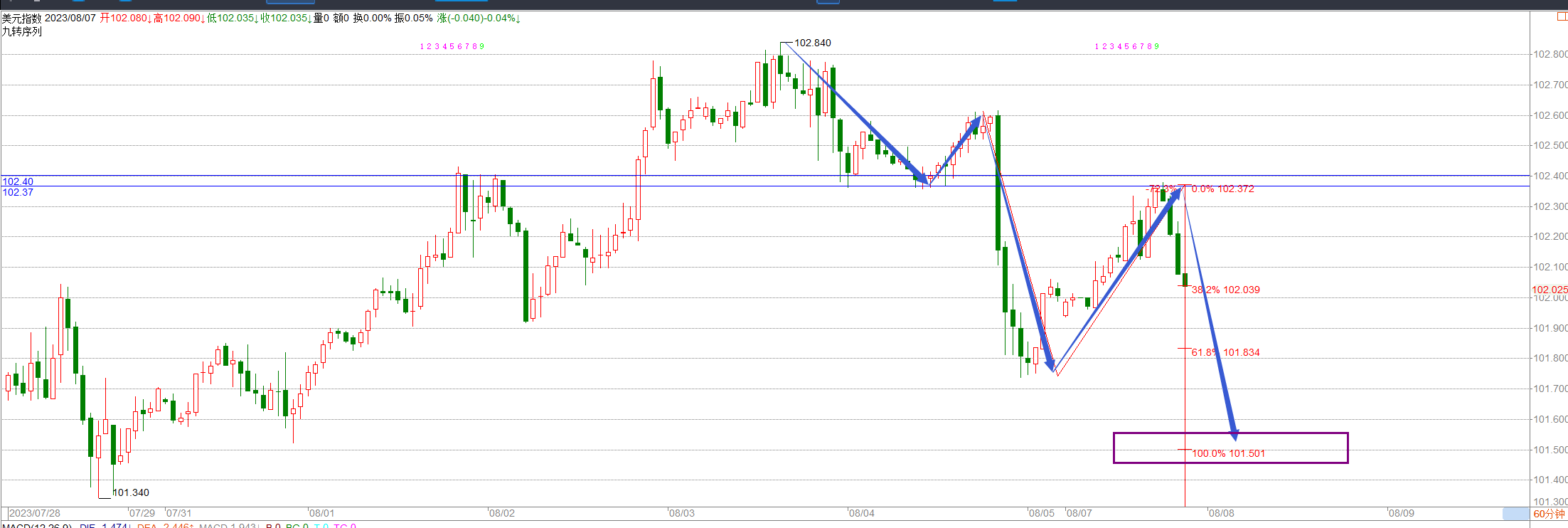
Task: Select the 61.8% 101.834 Fibonacci level
Action: 1225,352
